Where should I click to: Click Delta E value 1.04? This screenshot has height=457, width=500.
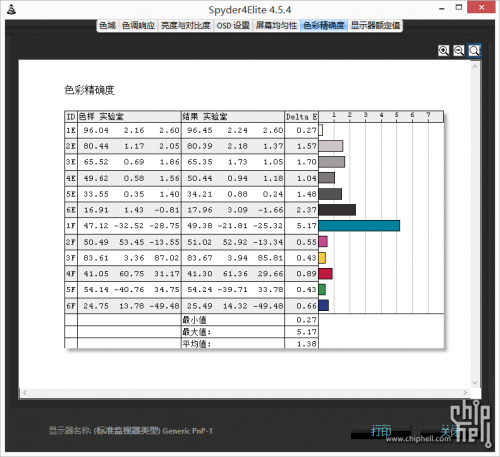(x=306, y=178)
